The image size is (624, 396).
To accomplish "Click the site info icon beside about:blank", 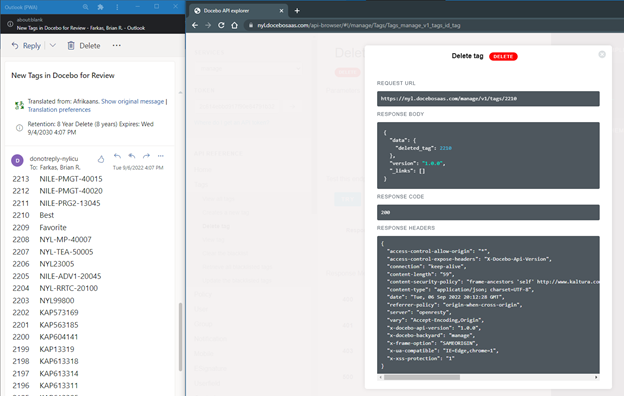I will [x=10, y=24].
